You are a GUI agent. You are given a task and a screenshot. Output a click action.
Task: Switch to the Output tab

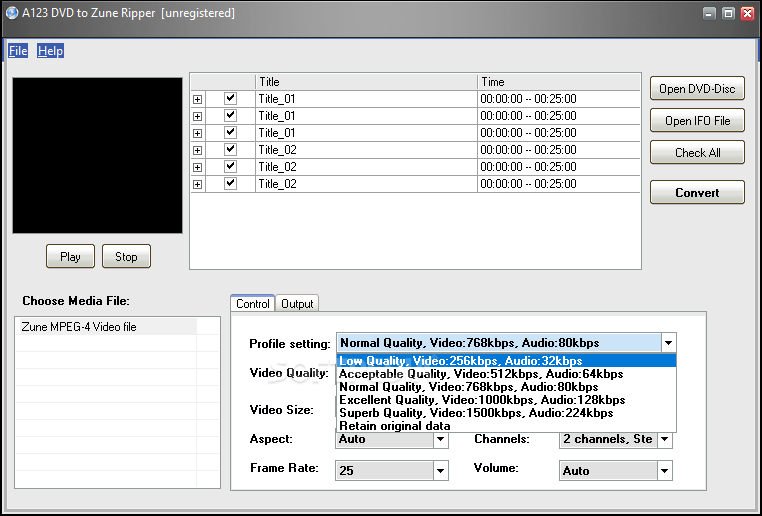pos(297,304)
